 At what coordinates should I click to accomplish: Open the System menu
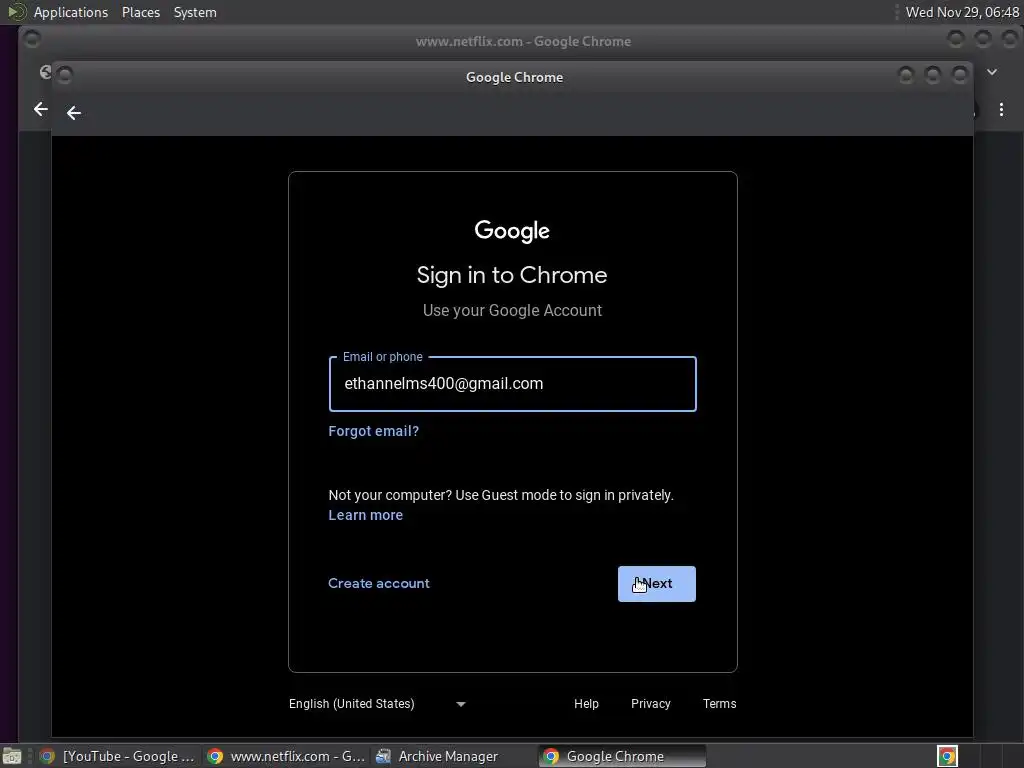point(195,12)
